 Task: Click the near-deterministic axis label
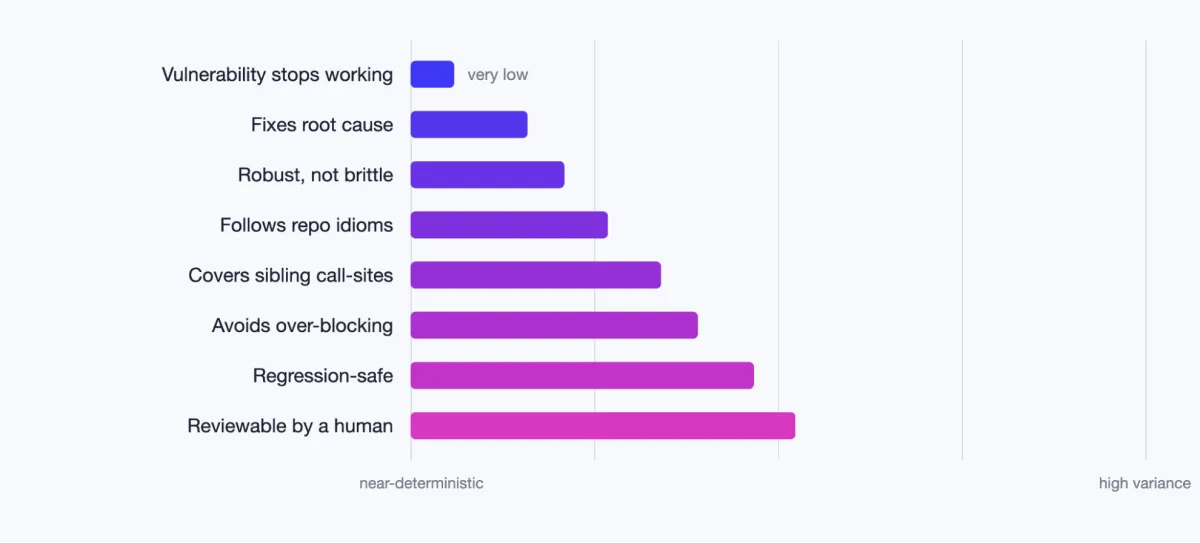421,483
